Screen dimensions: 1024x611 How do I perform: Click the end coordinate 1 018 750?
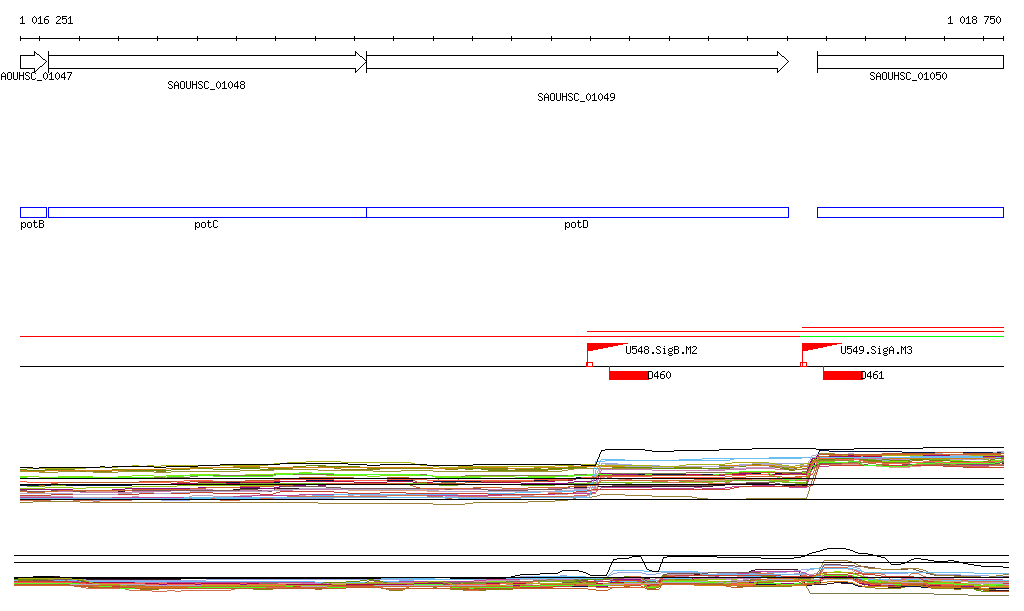click(973, 20)
